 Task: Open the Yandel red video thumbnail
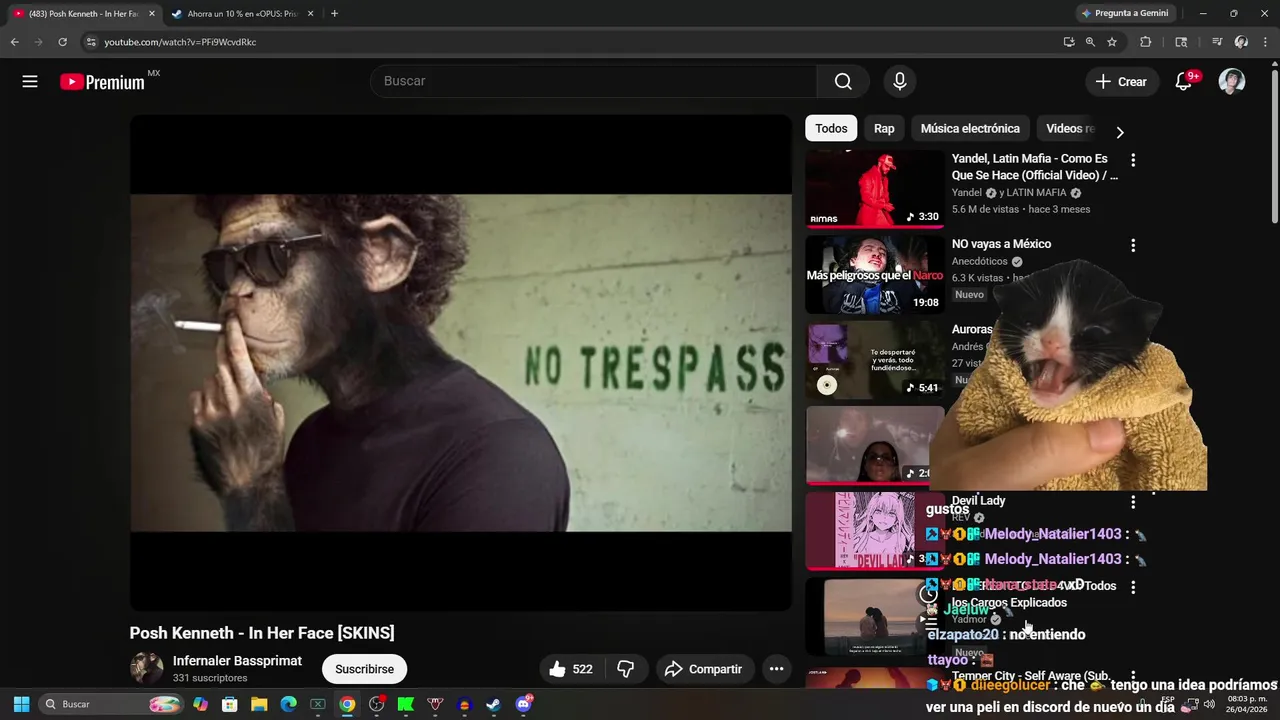coord(875,189)
